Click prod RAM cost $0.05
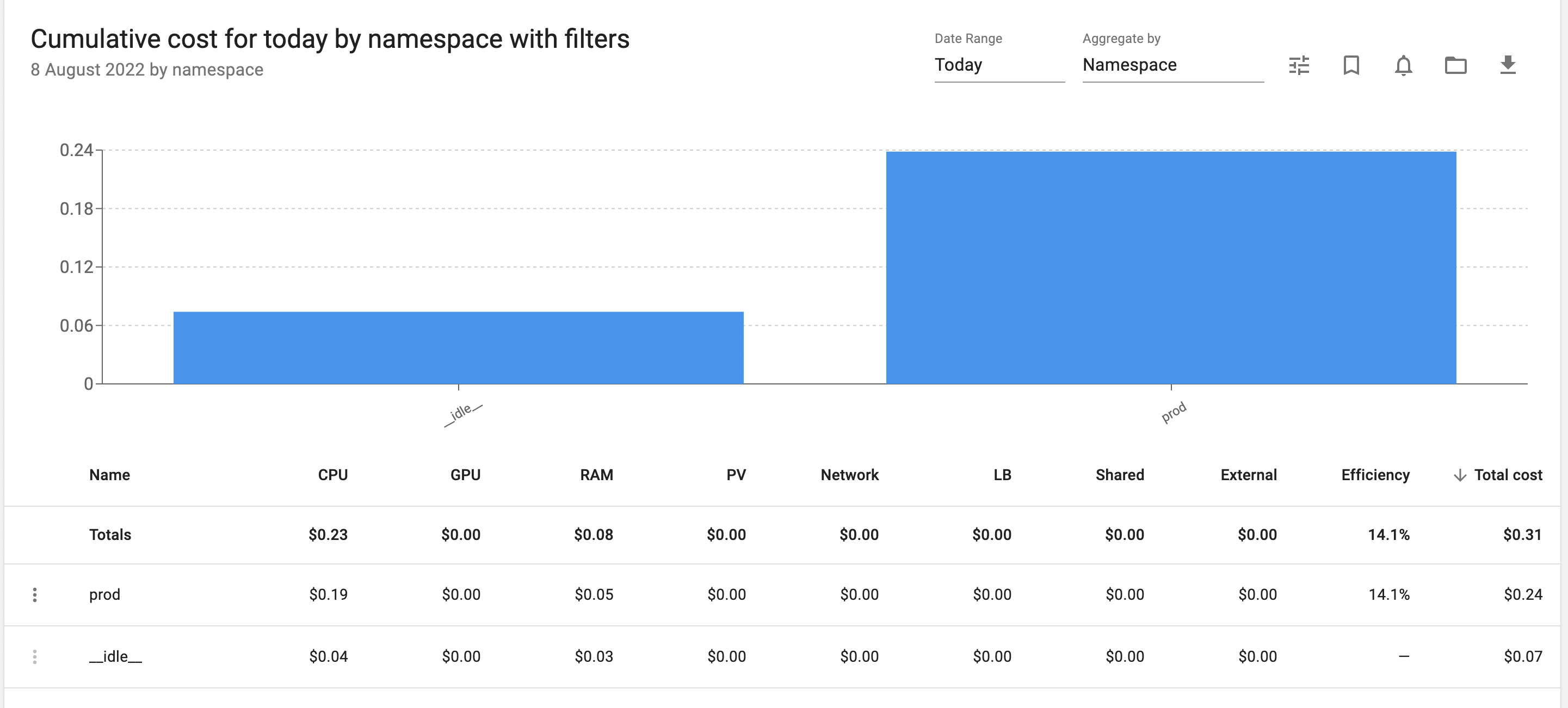 tap(594, 595)
